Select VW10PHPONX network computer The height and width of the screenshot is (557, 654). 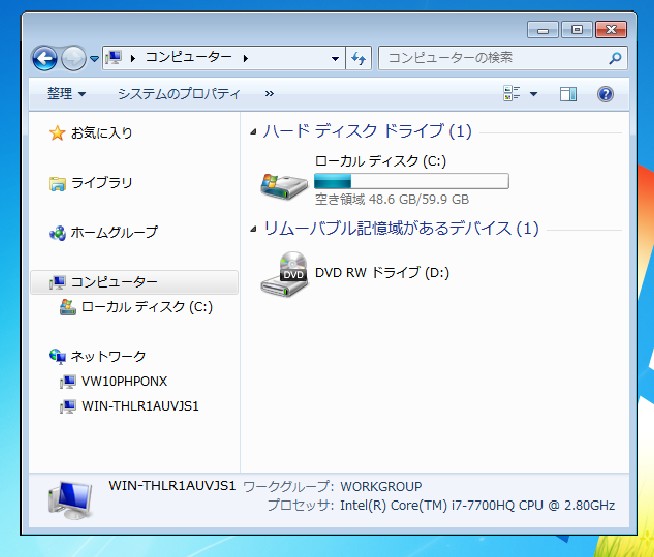[x=124, y=381]
